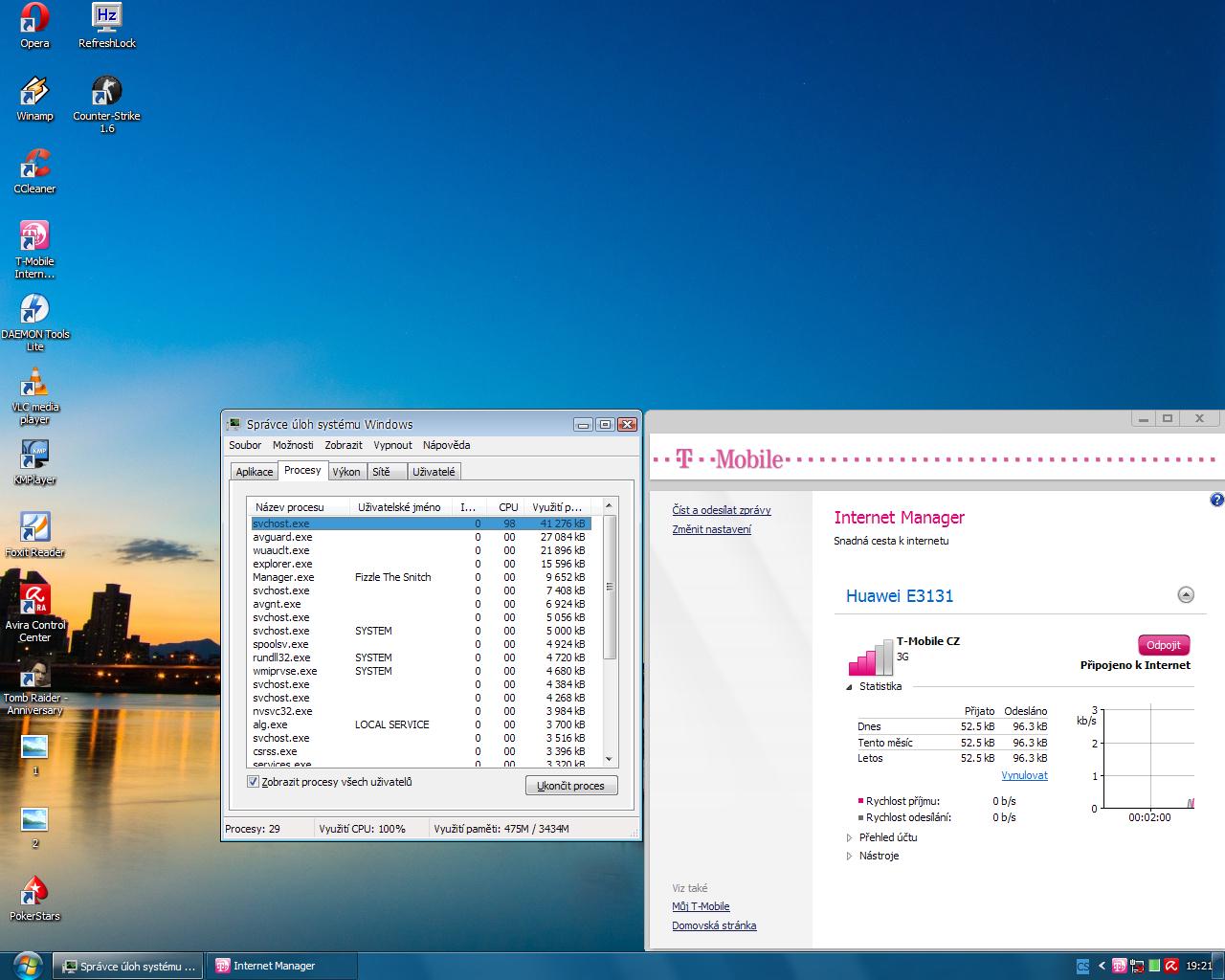1225x980 pixels.
Task: Open the VLC media player icon
Action: [34, 384]
